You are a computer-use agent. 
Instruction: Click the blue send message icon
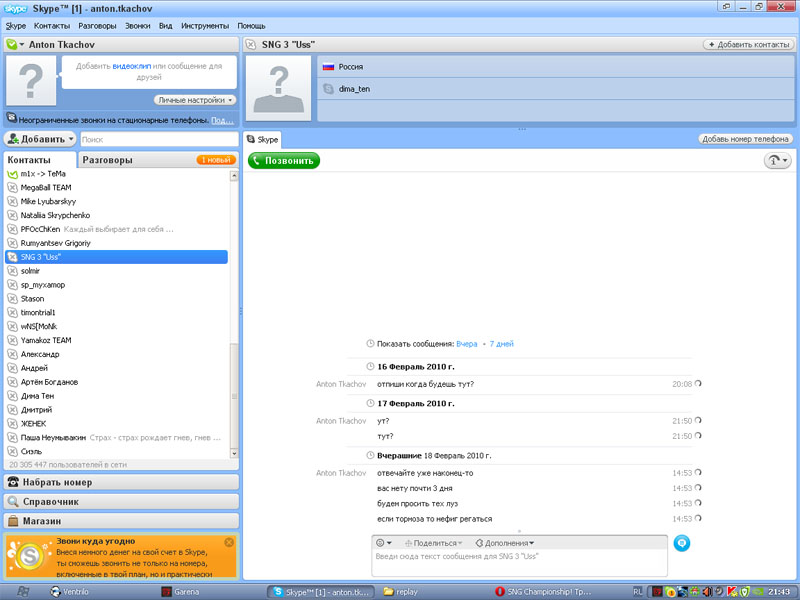tap(682, 543)
